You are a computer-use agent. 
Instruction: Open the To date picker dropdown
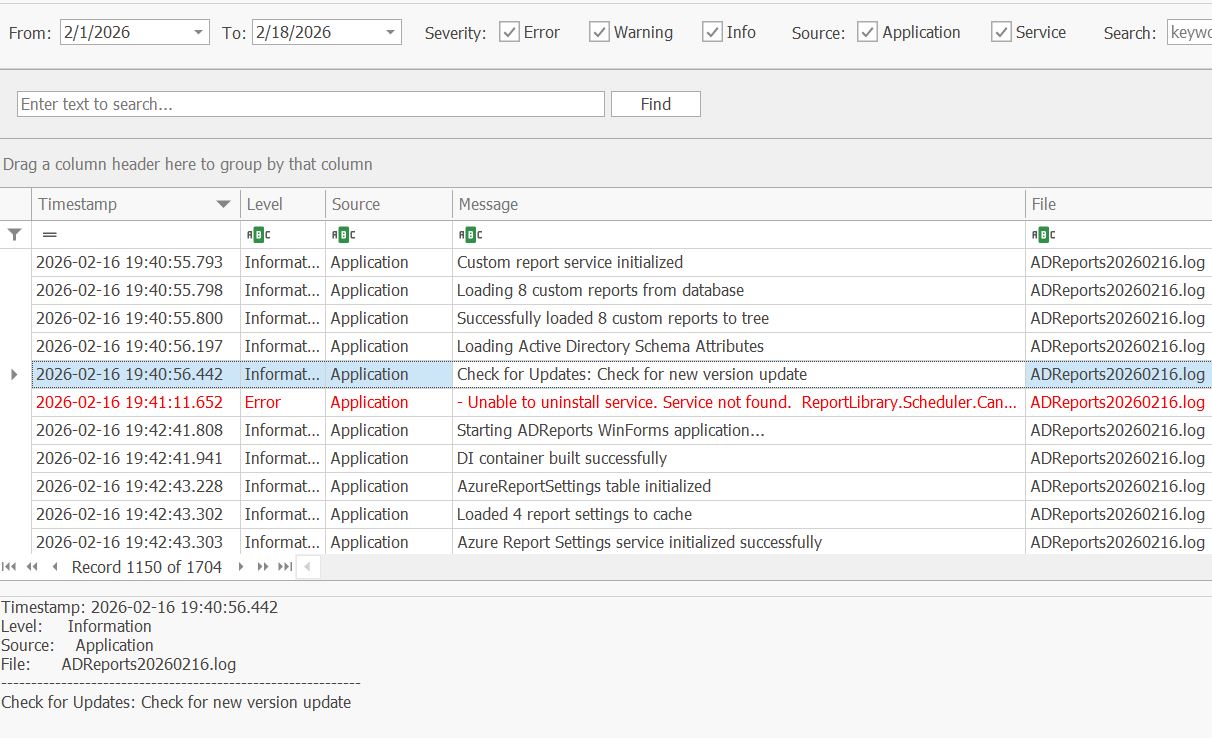388,31
